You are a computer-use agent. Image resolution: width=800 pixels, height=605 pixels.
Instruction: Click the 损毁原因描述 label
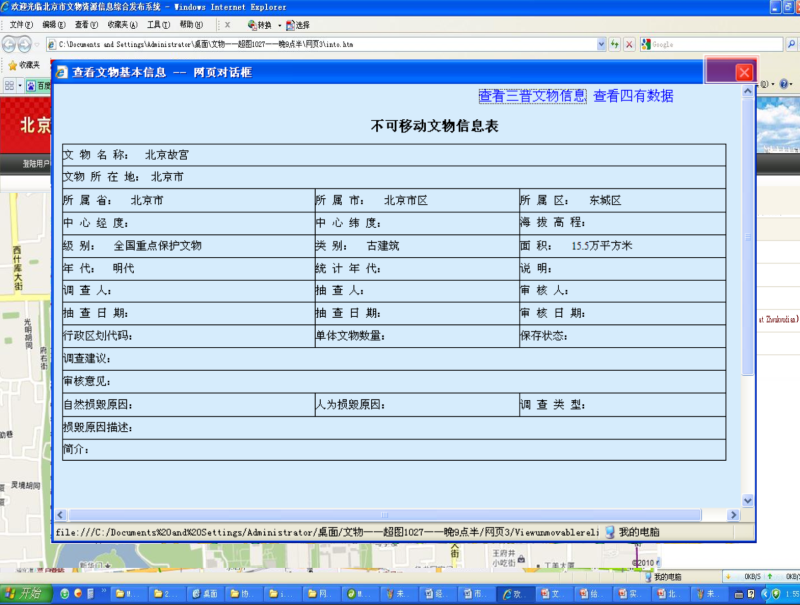coord(97,427)
